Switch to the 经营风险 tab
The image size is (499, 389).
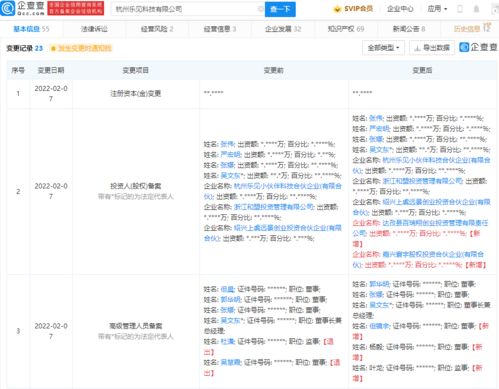tap(157, 29)
